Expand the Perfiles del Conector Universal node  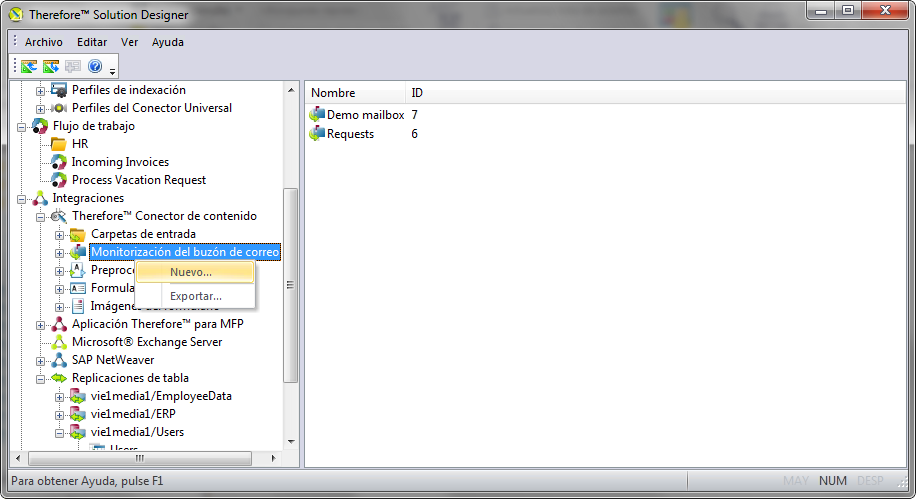pos(40,109)
